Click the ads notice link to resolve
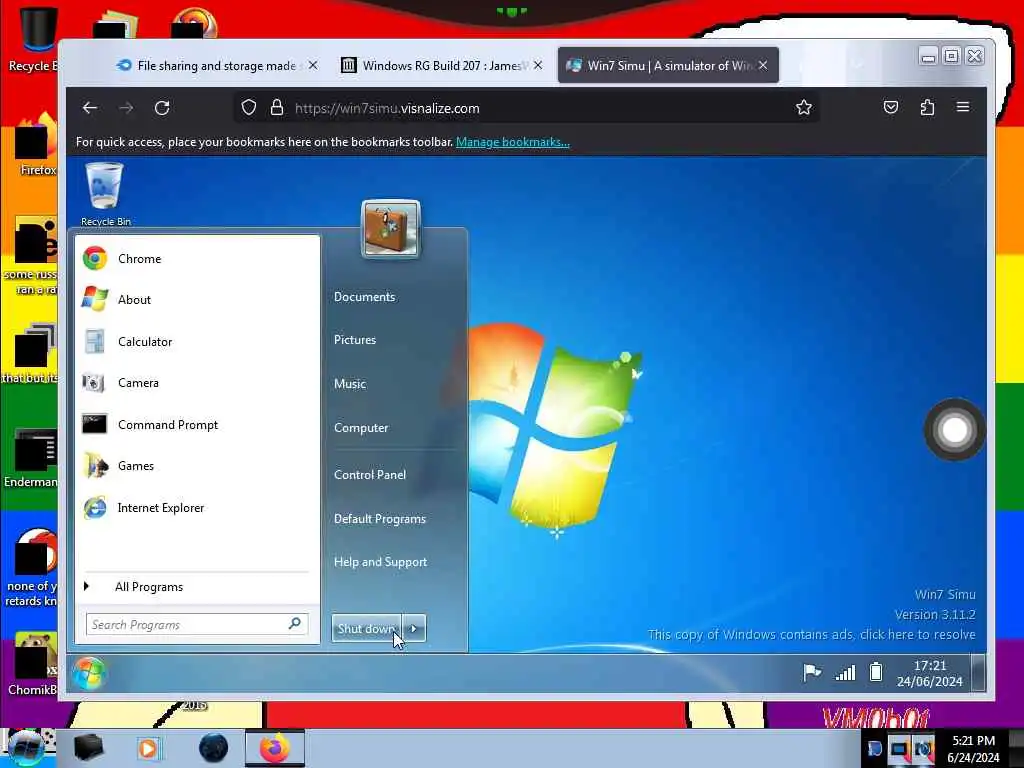 [x=812, y=634]
